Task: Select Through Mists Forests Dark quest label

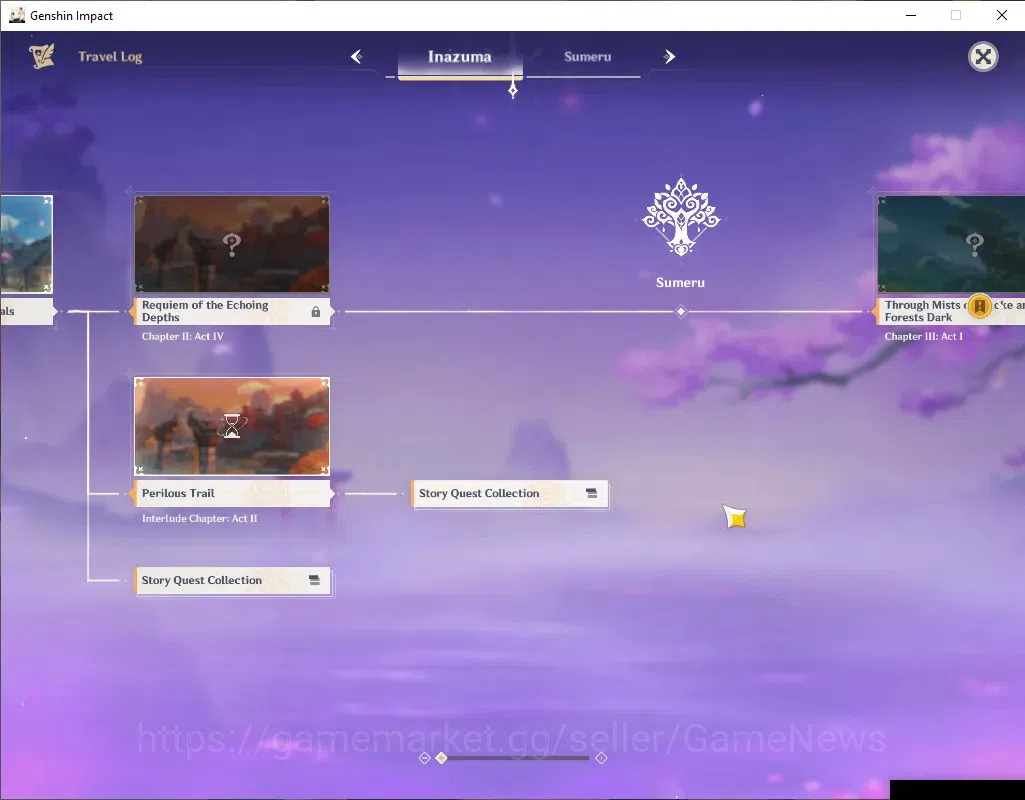Action: tap(951, 311)
